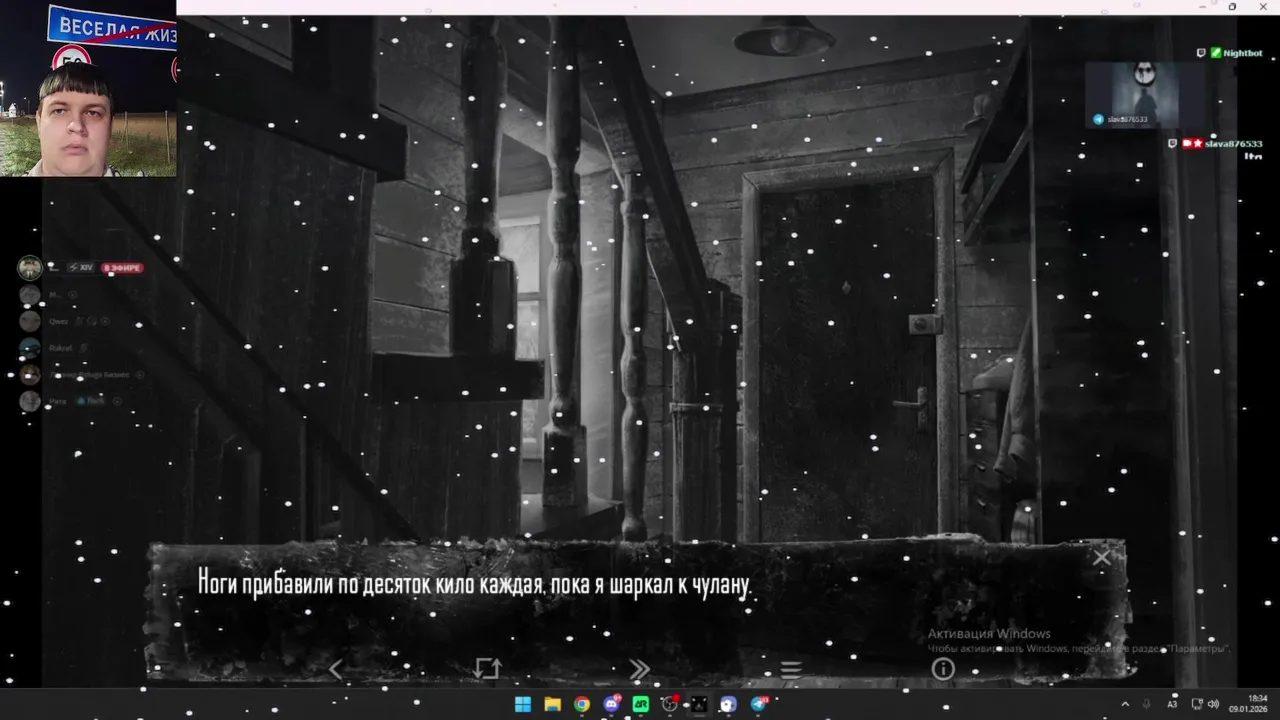The image size is (1280, 720).
Task: Click the XIV boost badge
Action: [x=81, y=268]
